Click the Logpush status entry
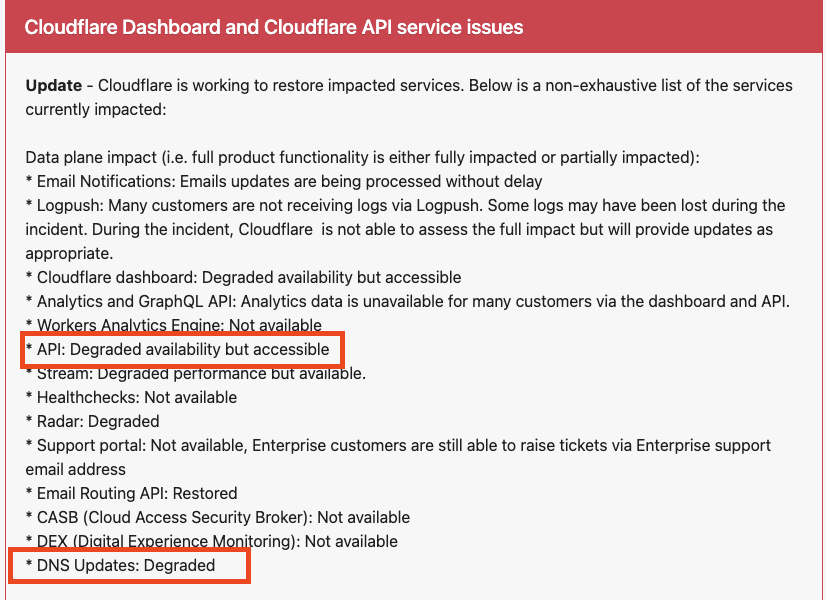 [406, 229]
